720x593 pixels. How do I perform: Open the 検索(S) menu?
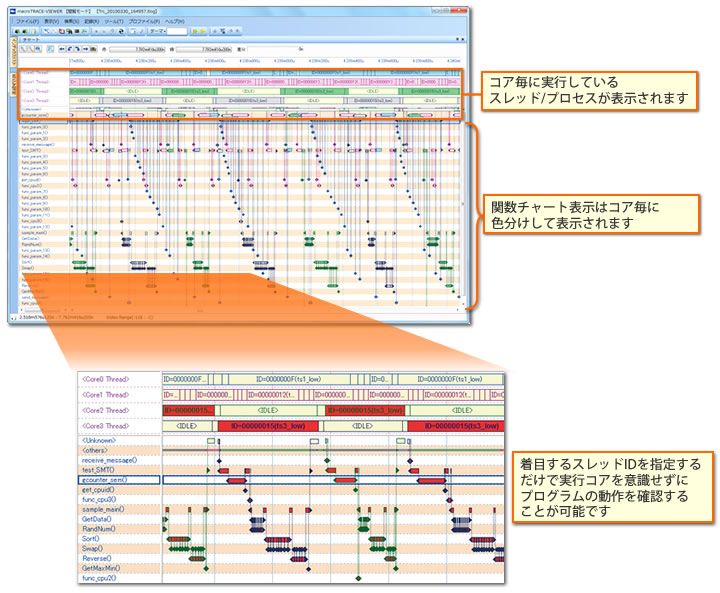tap(71, 22)
